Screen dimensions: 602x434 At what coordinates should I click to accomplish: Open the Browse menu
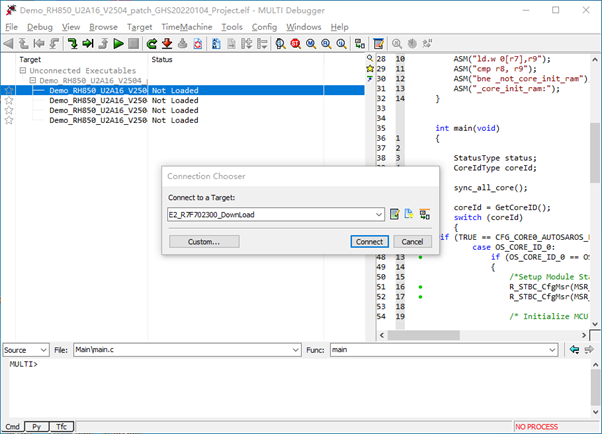[x=103, y=27]
